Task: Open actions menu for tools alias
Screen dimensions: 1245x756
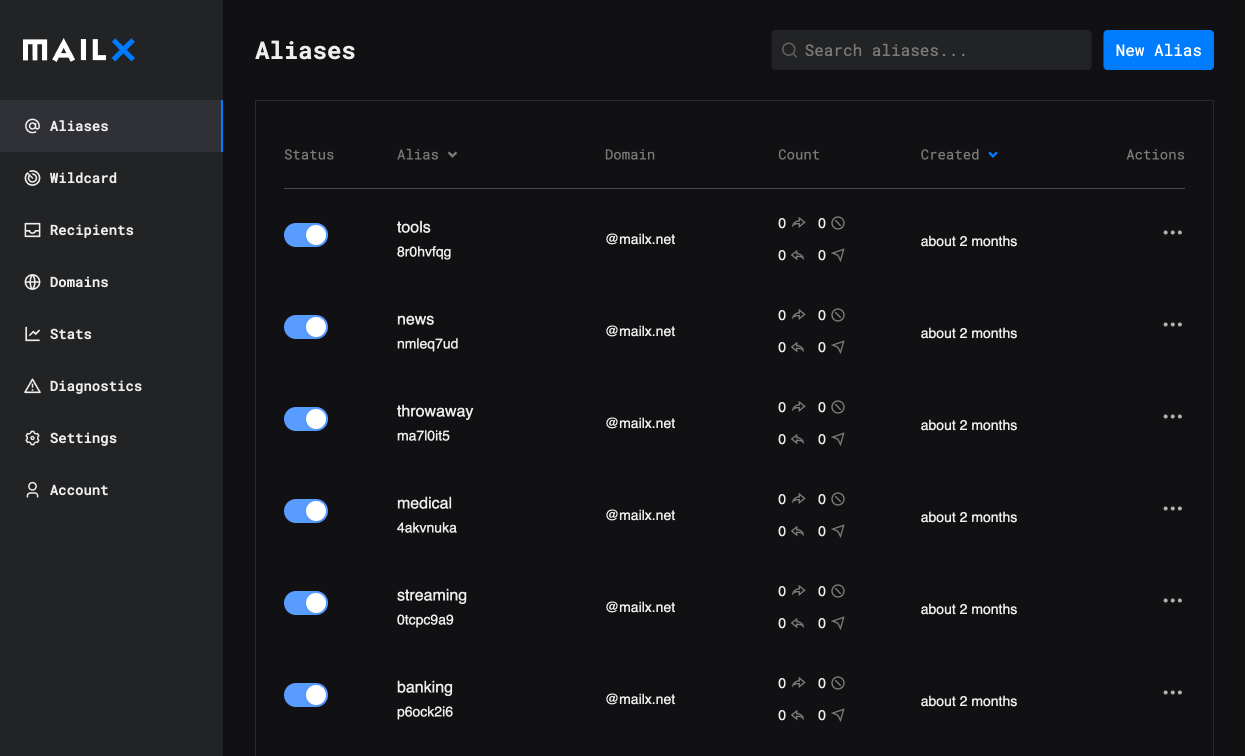Action: point(1173,233)
